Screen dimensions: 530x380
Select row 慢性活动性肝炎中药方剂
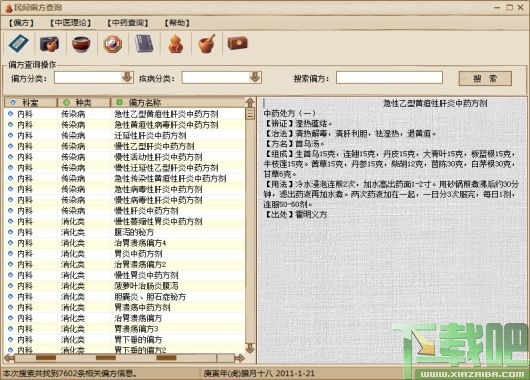[124, 157]
